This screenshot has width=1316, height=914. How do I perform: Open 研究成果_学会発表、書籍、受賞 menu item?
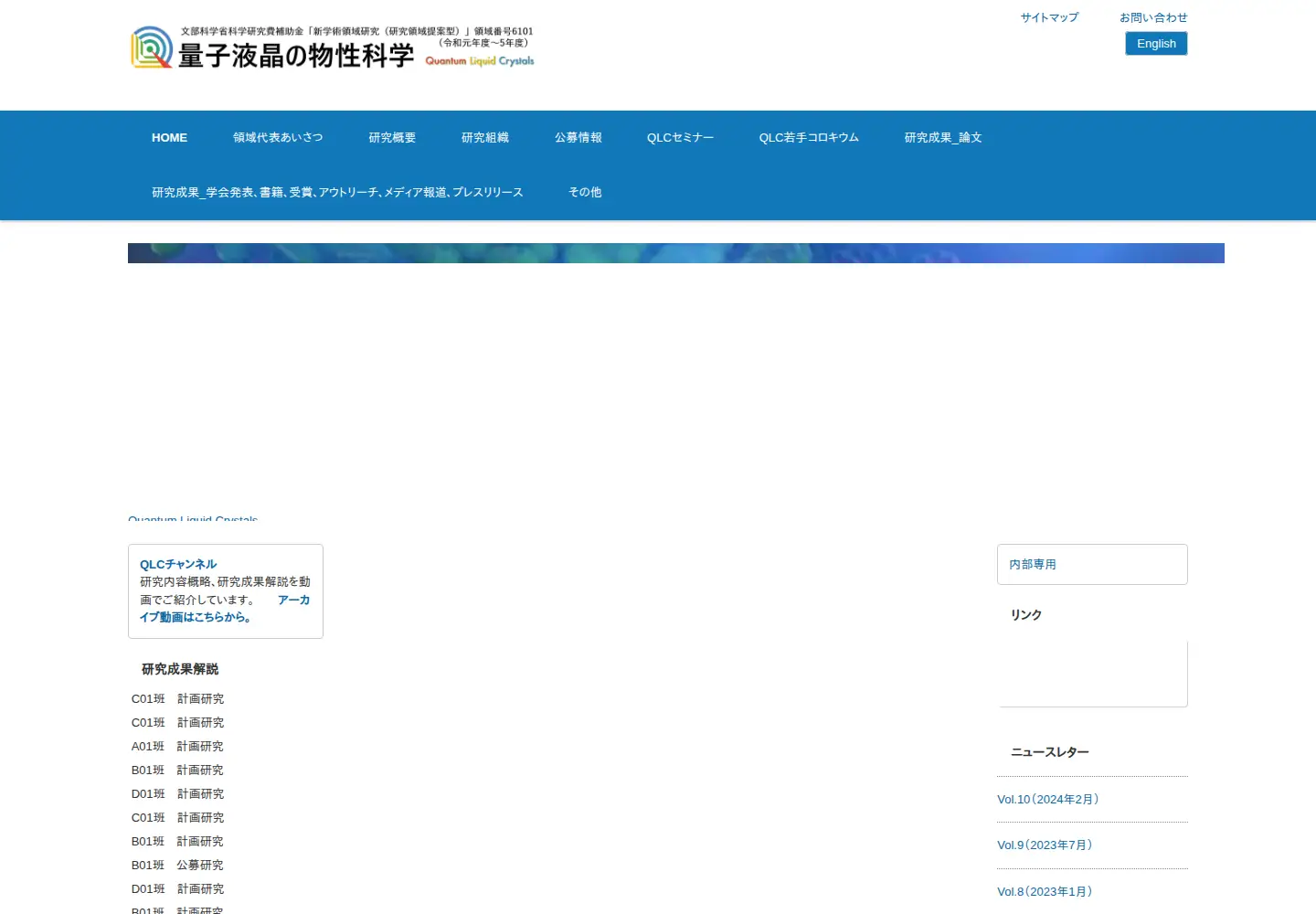337,193
